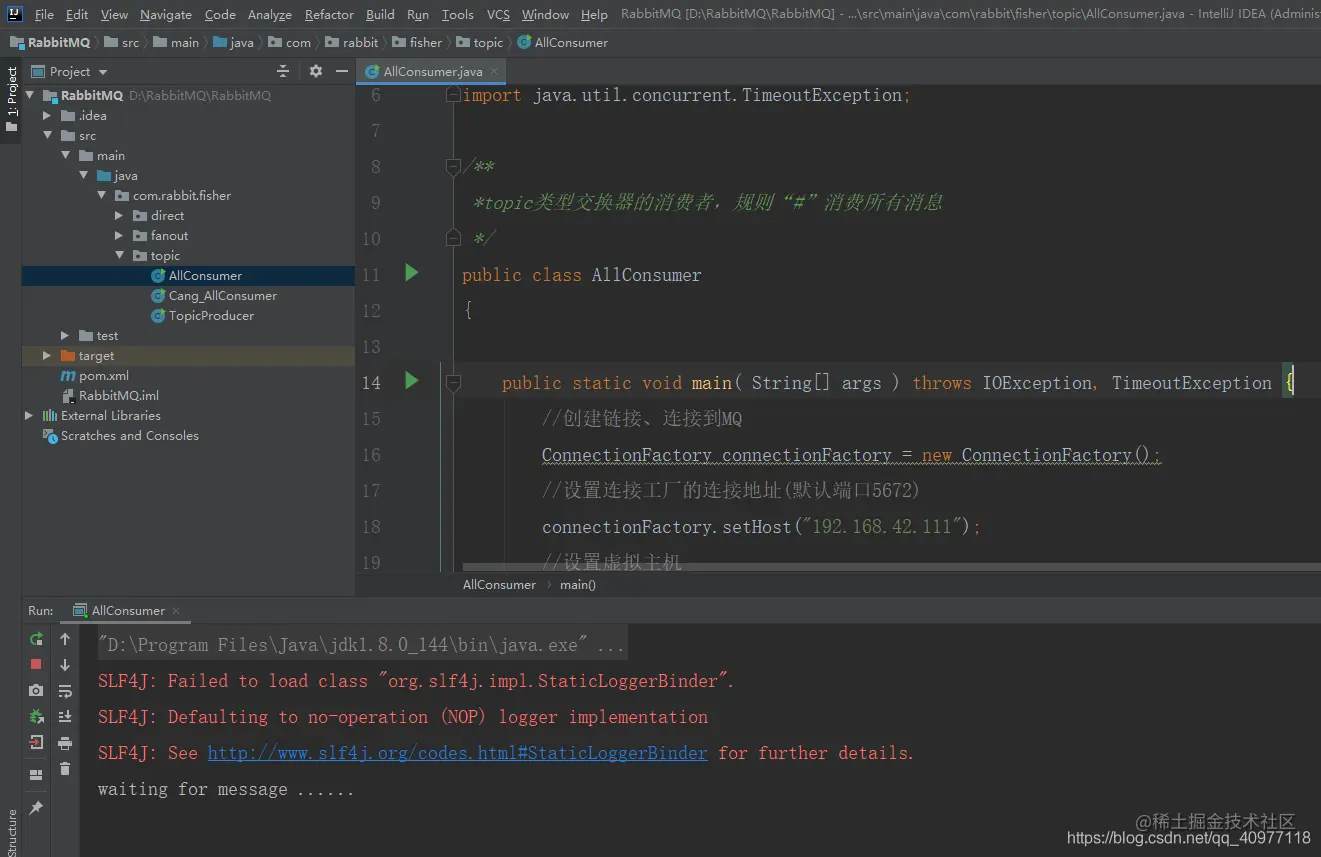Click RabbitMQ in the navigation bar
Viewport: 1321px width, 857px height.
click(x=49, y=42)
